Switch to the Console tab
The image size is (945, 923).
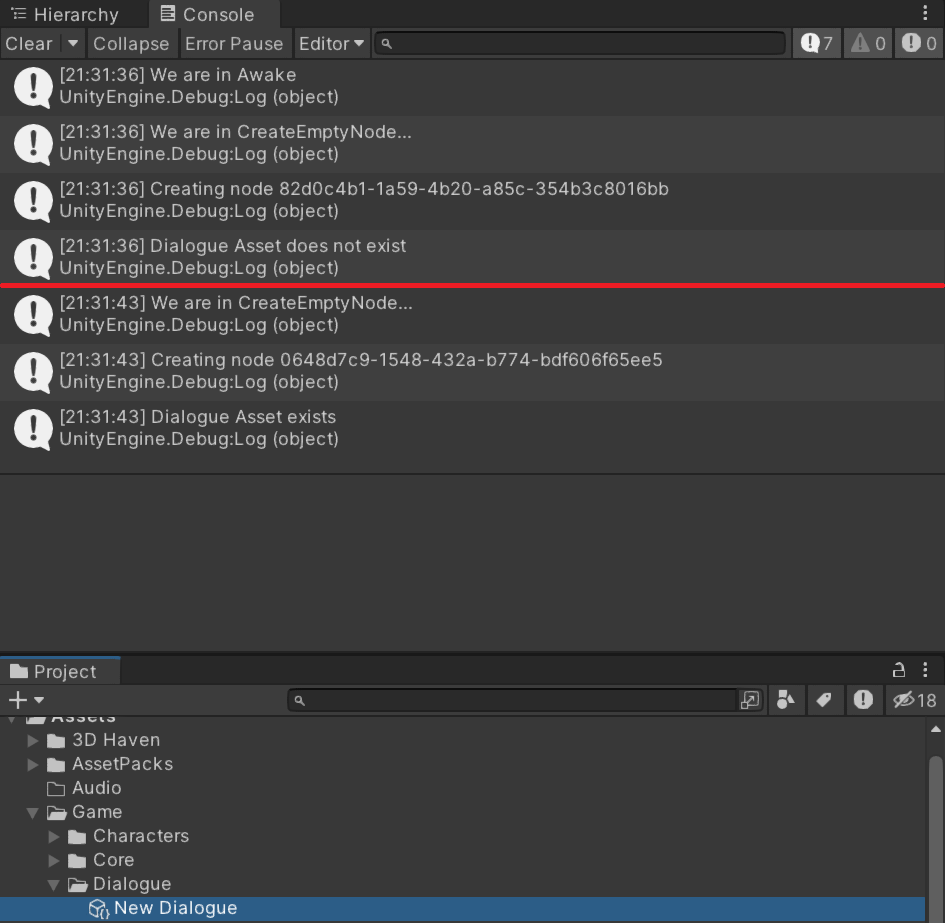tap(213, 13)
